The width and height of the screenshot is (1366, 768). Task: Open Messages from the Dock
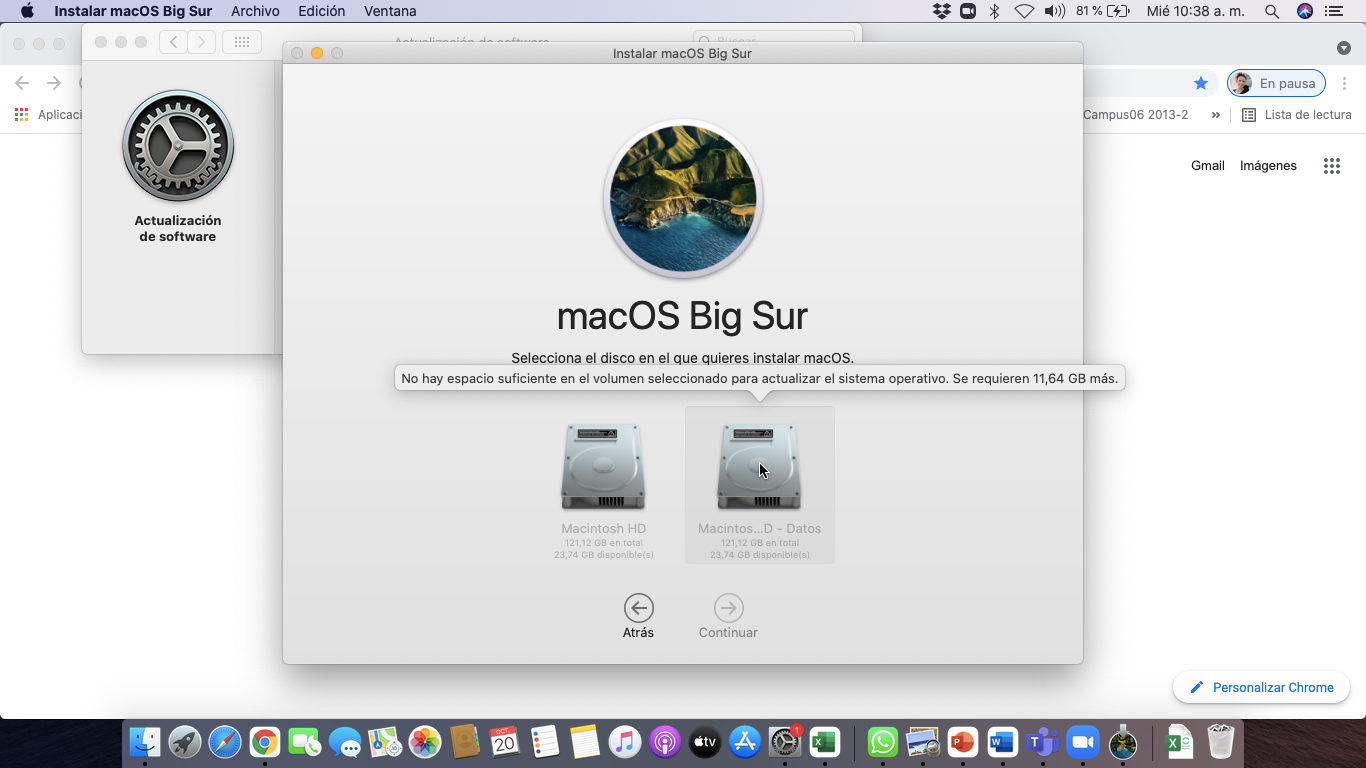[x=345, y=742]
